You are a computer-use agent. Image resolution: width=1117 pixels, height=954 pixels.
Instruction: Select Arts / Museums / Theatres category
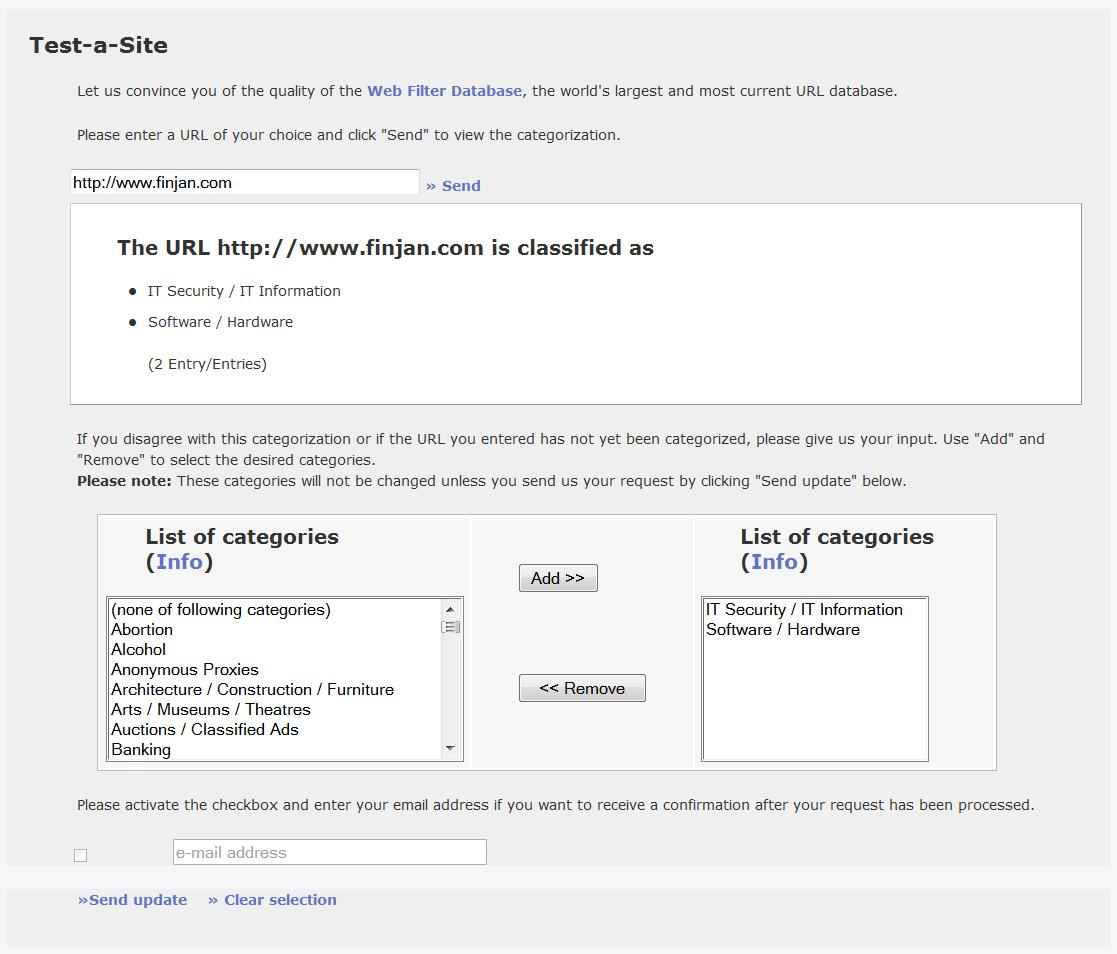[211, 710]
